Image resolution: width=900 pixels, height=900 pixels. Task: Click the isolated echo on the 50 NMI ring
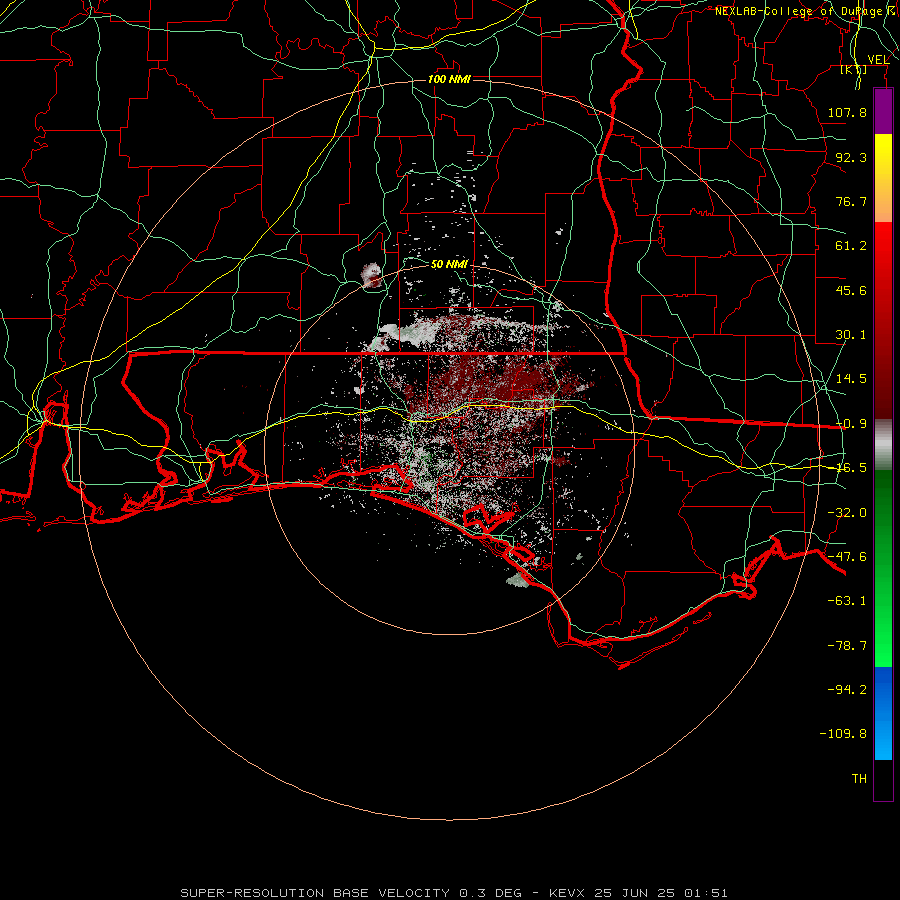(x=372, y=275)
